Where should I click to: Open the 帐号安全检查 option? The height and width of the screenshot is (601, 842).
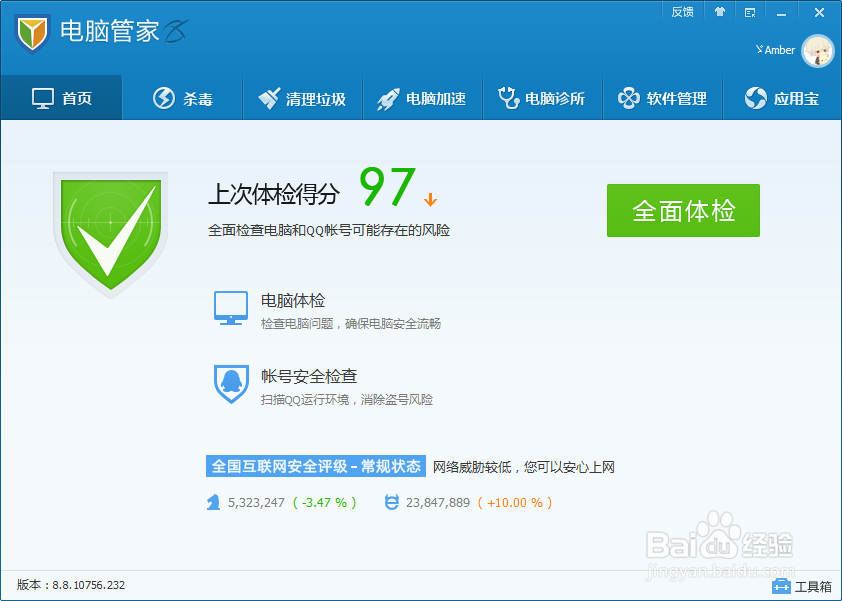[309, 376]
